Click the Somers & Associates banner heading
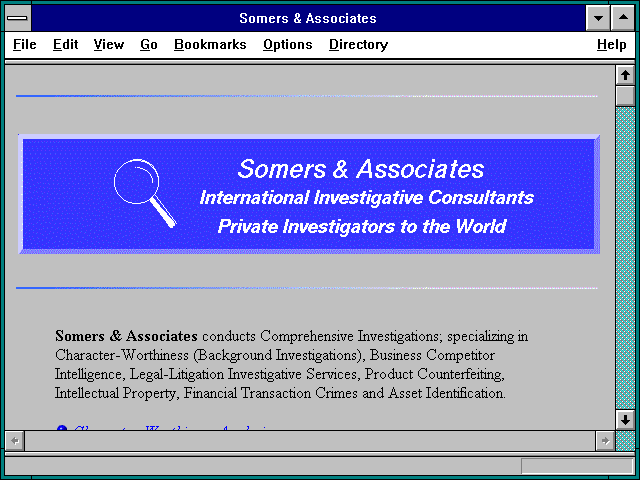This screenshot has width=640, height=480. [361, 169]
